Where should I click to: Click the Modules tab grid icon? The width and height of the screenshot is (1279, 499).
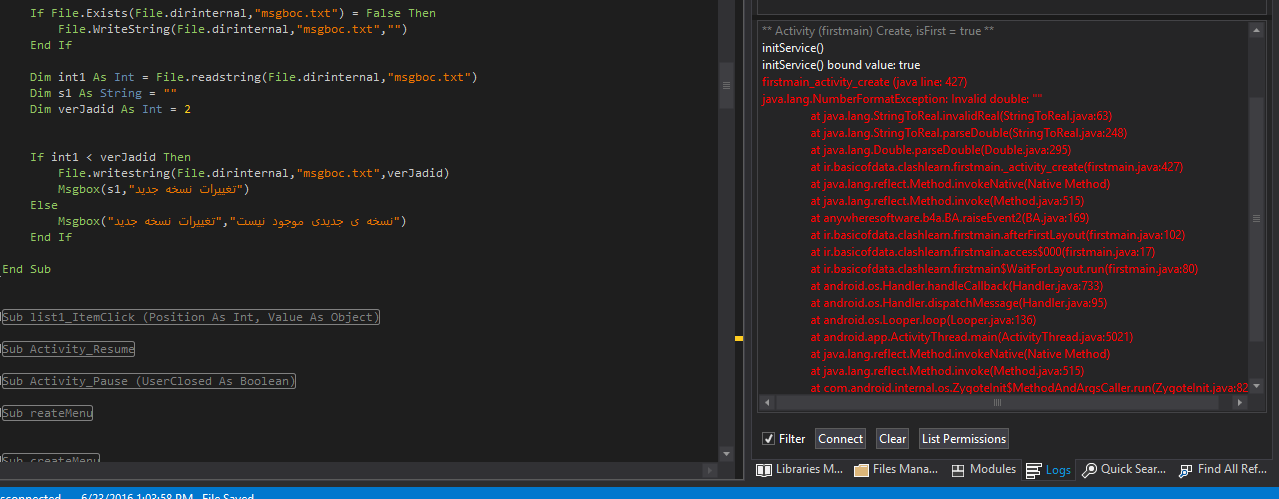[958, 469]
